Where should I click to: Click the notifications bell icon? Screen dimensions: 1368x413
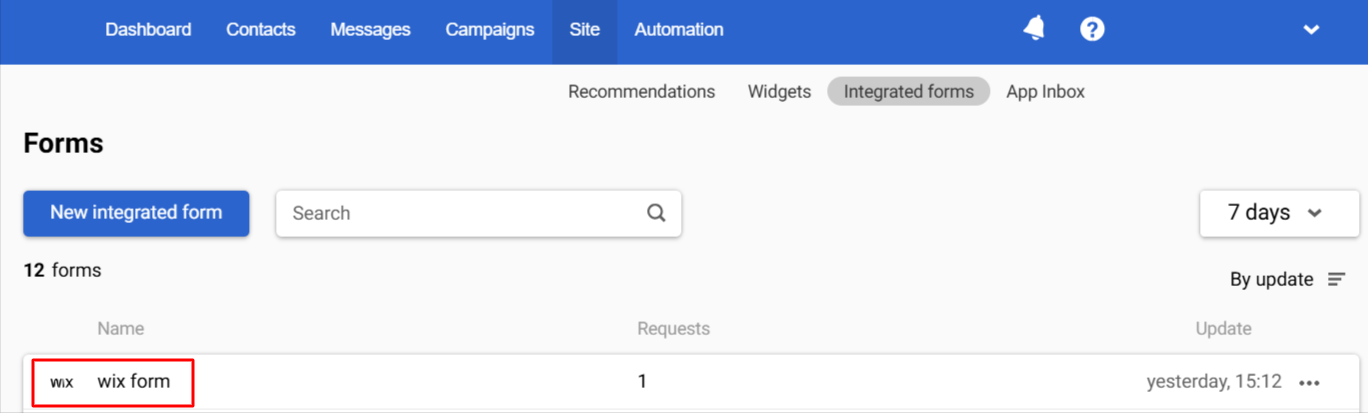tap(1034, 29)
